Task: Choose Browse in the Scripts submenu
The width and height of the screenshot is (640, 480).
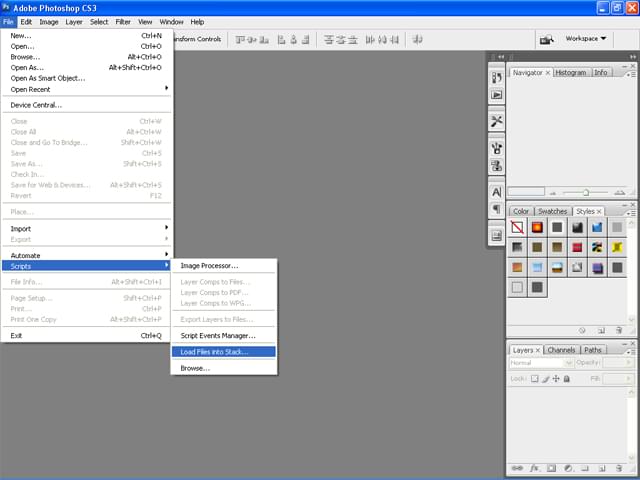Action: [224, 368]
